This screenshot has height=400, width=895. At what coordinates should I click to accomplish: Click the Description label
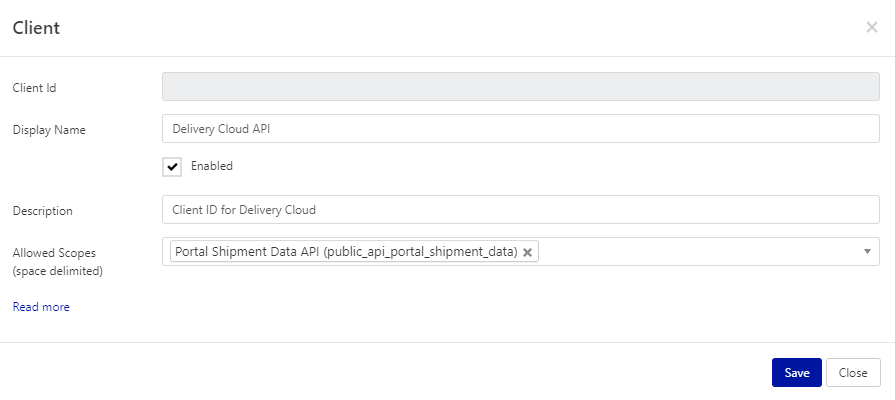tap(43, 211)
